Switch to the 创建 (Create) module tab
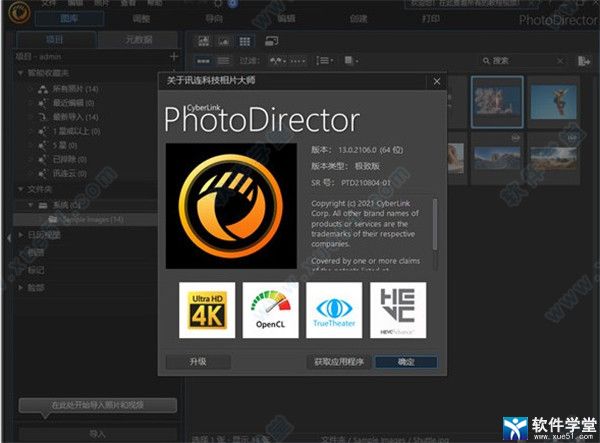 [359, 18]
